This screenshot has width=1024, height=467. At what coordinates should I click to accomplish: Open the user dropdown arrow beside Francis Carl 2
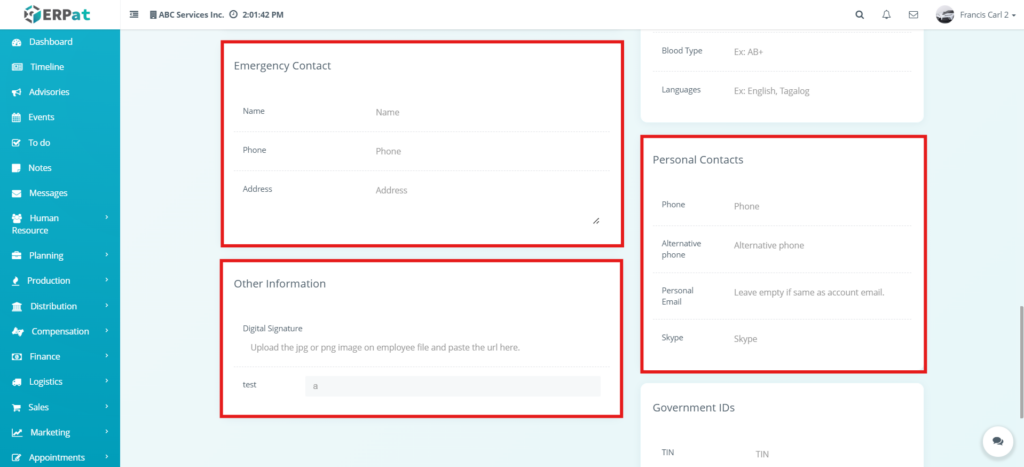pyautogui.click(x=1012, y=16)
